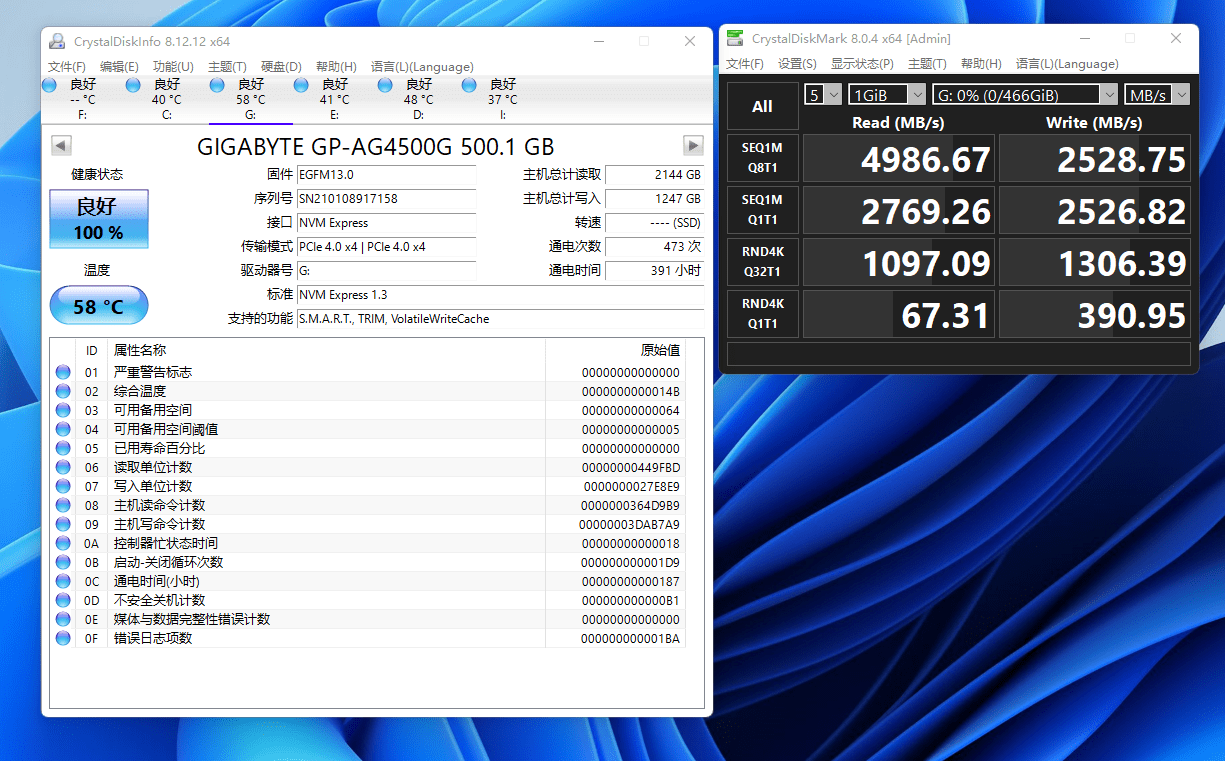The height and width of the screenshot is (761, 1225).
Task: Click status orb for attribute 0C 通电时间
Action: 64,581
